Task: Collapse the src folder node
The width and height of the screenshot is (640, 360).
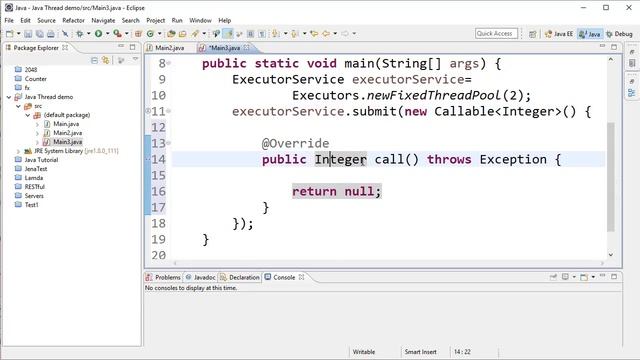Action: (x=18, y=106)
